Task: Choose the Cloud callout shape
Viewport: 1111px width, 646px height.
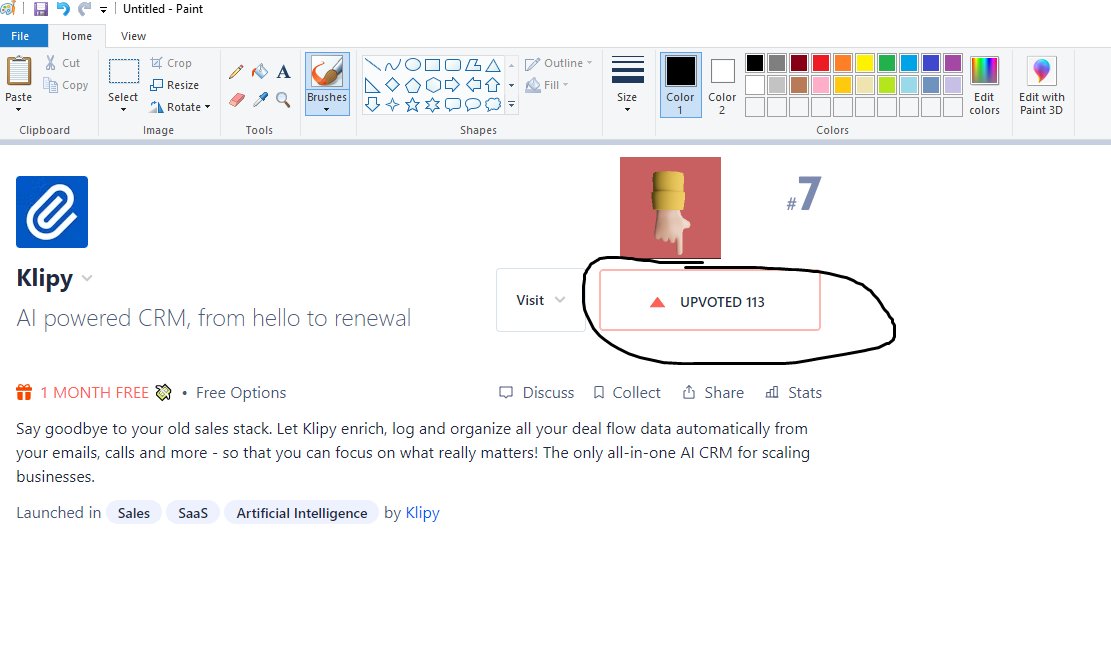Action: pos(493,105)
